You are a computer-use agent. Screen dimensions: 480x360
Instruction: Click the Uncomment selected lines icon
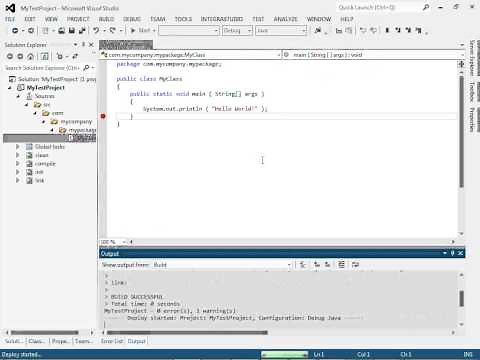tap(374, 30)
